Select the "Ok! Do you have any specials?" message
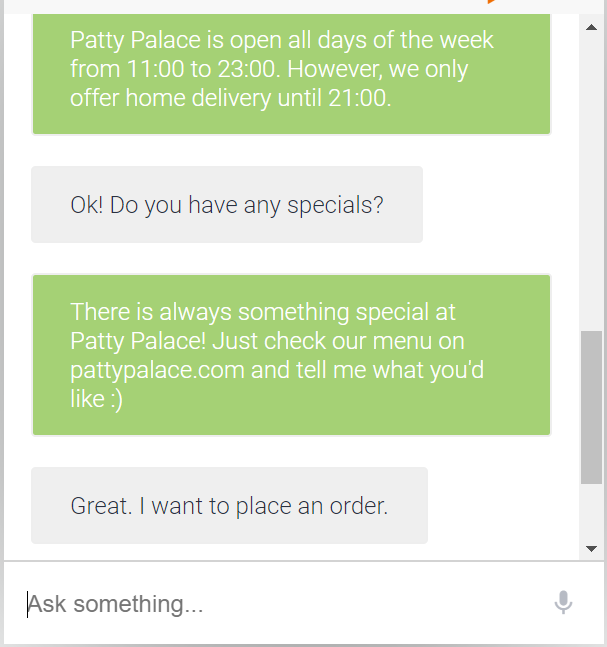 click(x=227, y=205)
